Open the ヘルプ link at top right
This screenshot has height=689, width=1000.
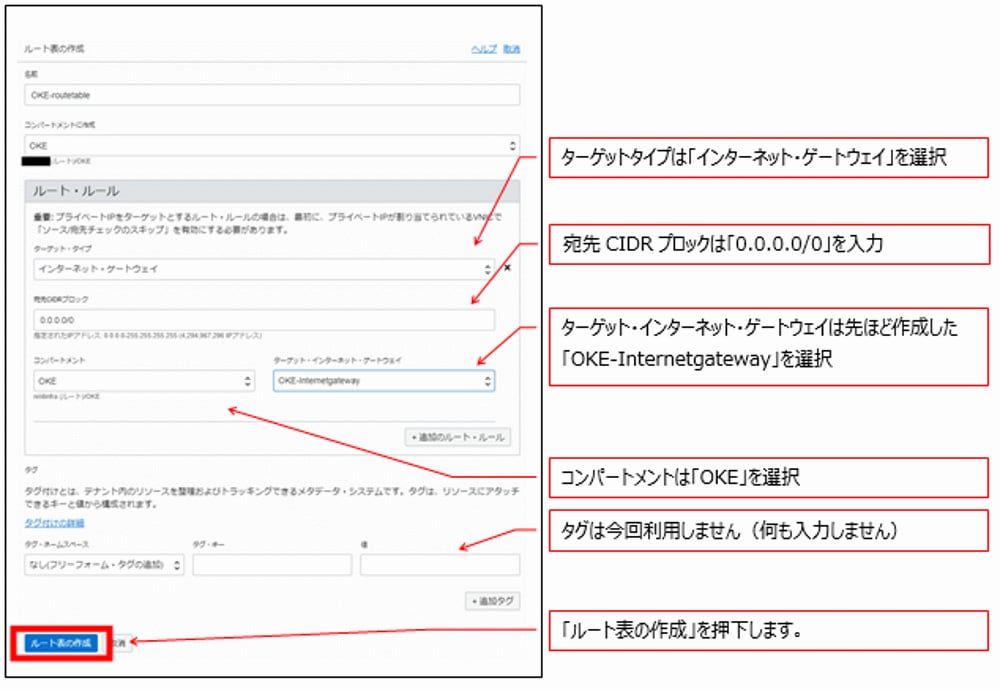coord(483,46)
